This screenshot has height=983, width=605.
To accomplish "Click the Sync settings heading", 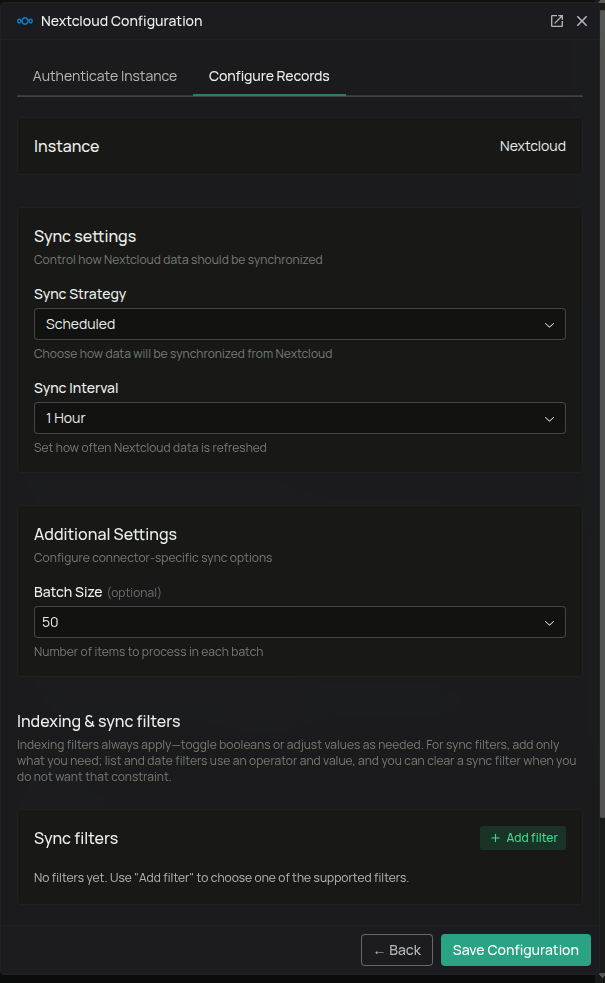I will [85, 236].
